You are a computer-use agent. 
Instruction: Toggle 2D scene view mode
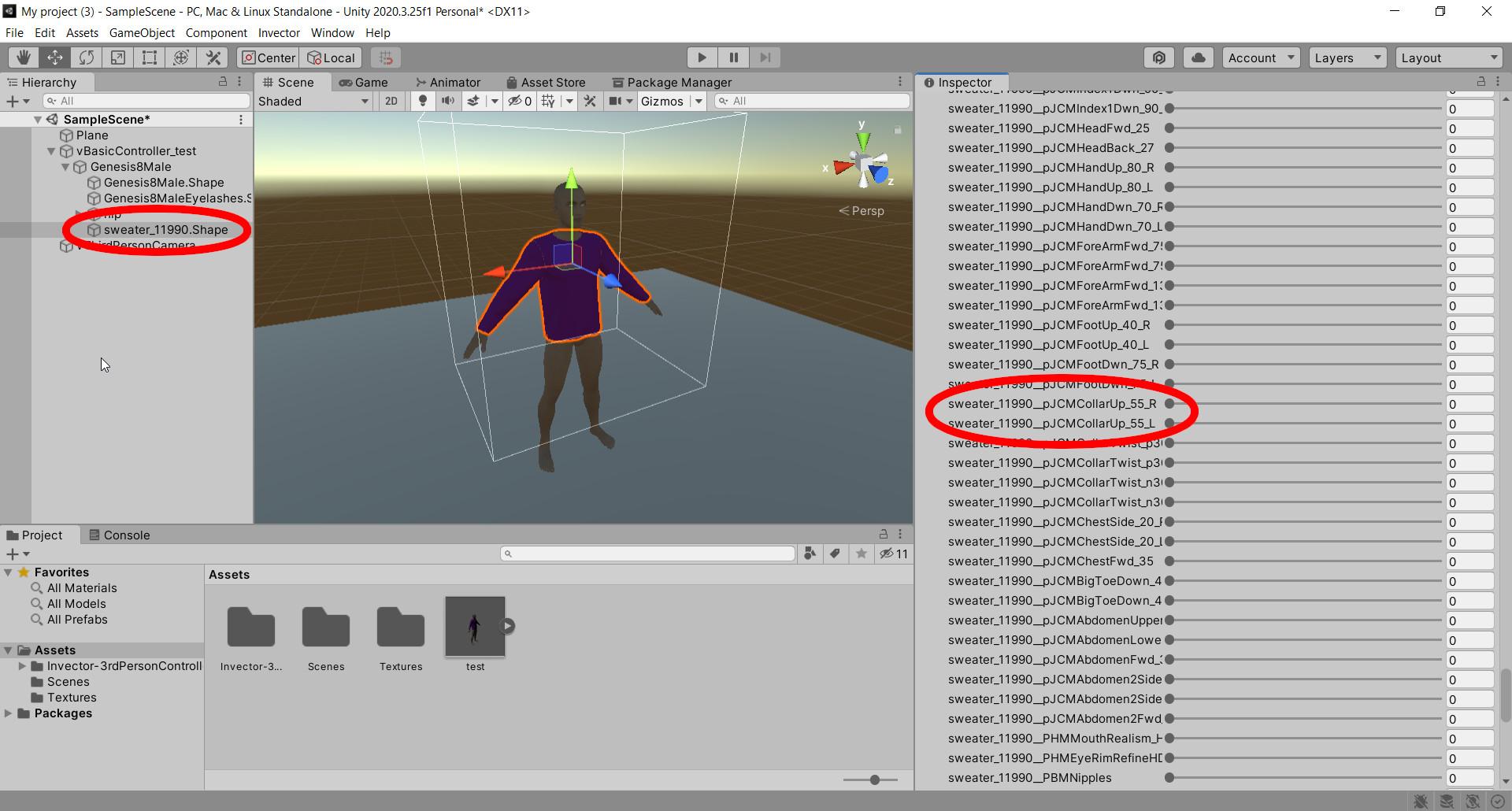(x=391, y=101)
